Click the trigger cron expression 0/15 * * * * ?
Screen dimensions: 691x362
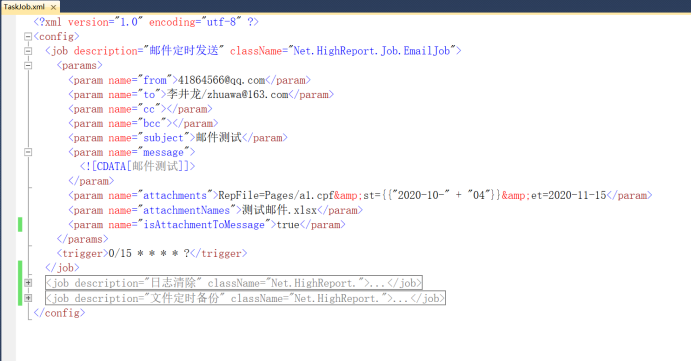149,254
